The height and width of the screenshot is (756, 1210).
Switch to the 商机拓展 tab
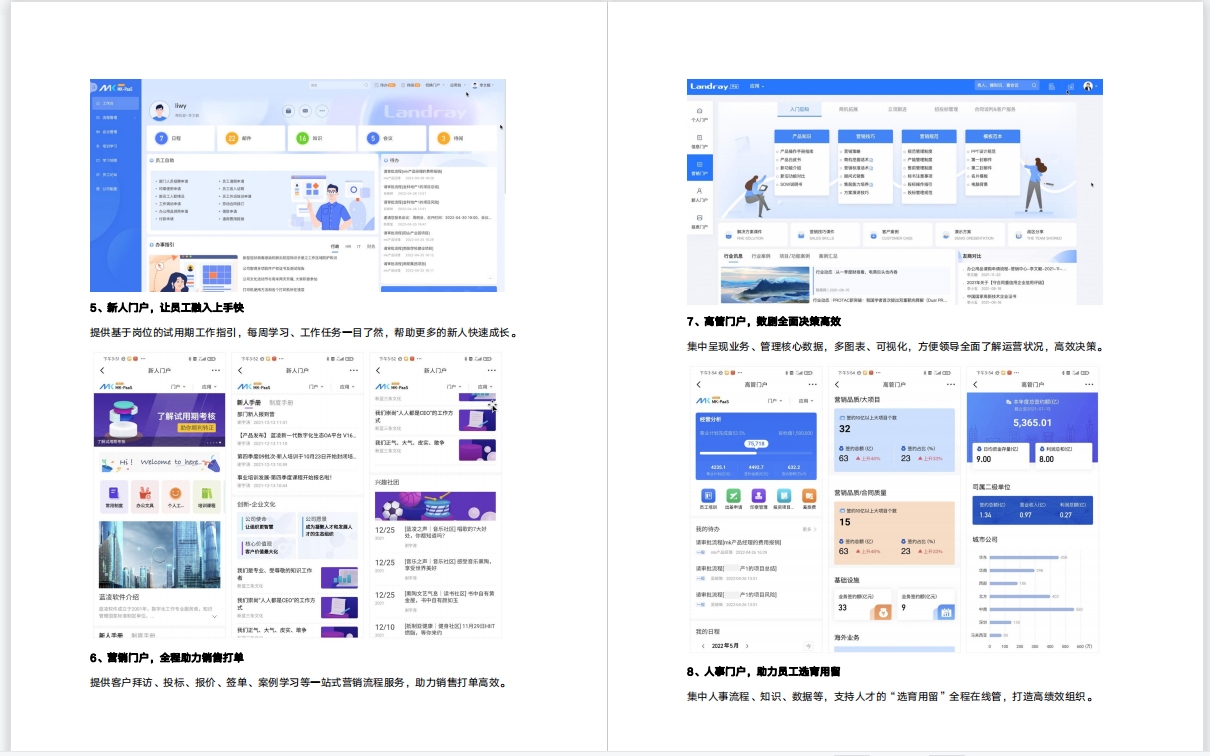(848, 108)
